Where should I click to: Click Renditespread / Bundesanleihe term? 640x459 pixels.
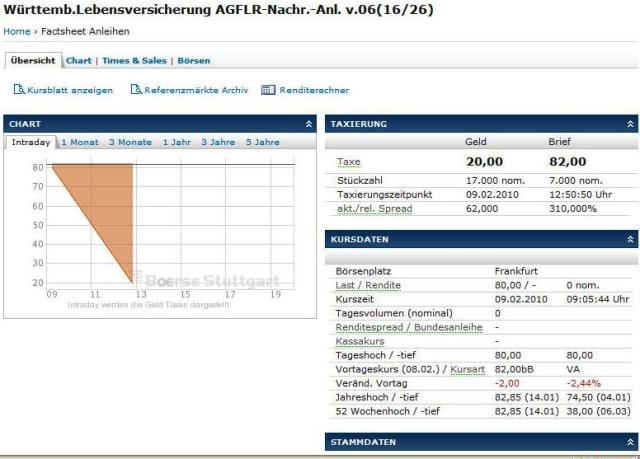coord(409,327)
